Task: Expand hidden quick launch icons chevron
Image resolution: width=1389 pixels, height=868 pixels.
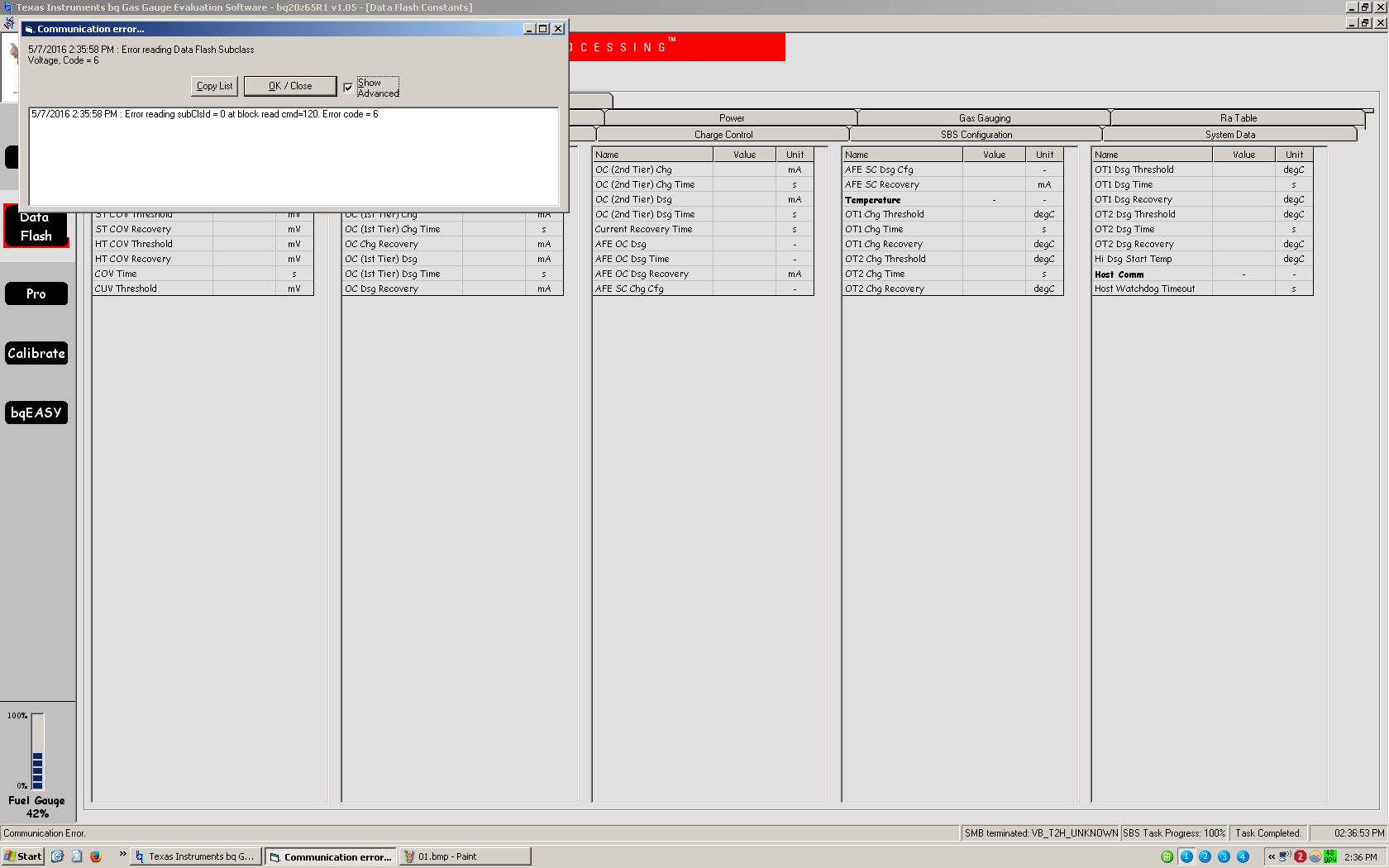Action: tap(122, 854)
